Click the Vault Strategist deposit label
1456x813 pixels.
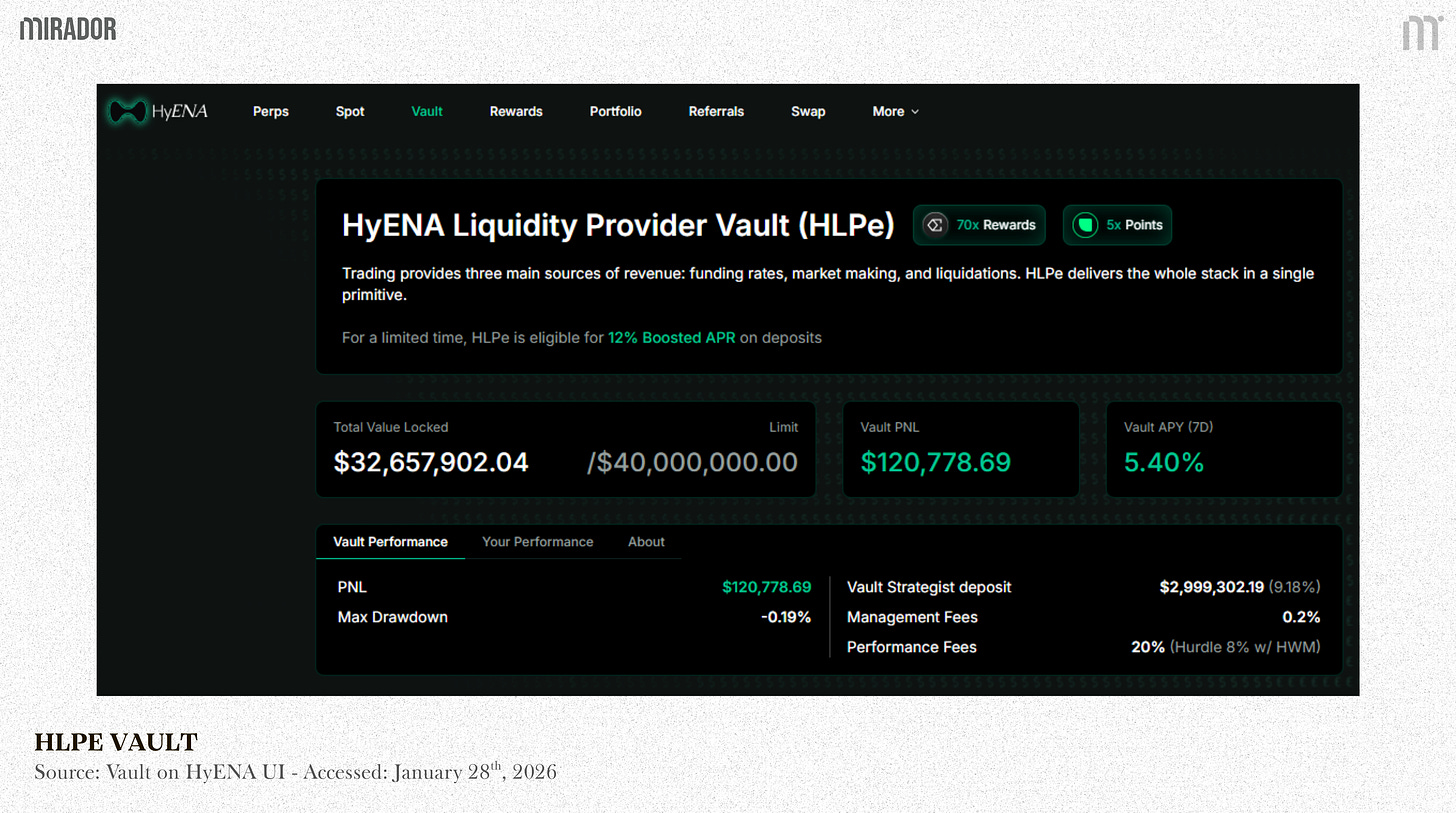click(x=929, y=587)
